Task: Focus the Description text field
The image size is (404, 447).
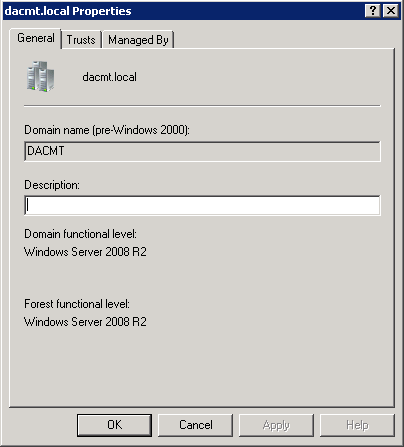Action: 202,205
